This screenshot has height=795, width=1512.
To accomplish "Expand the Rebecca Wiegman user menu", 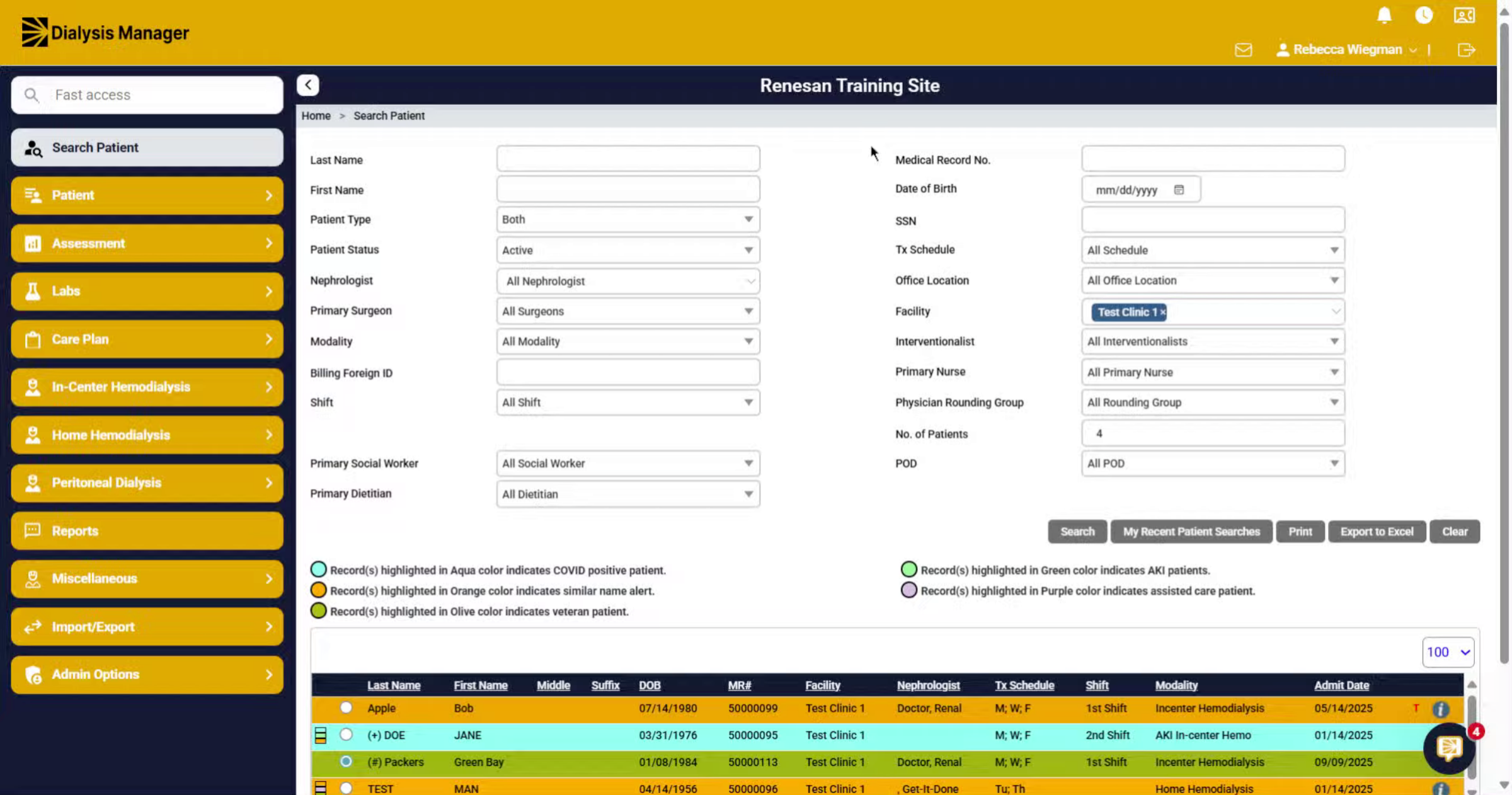I will coord(1347,50).
